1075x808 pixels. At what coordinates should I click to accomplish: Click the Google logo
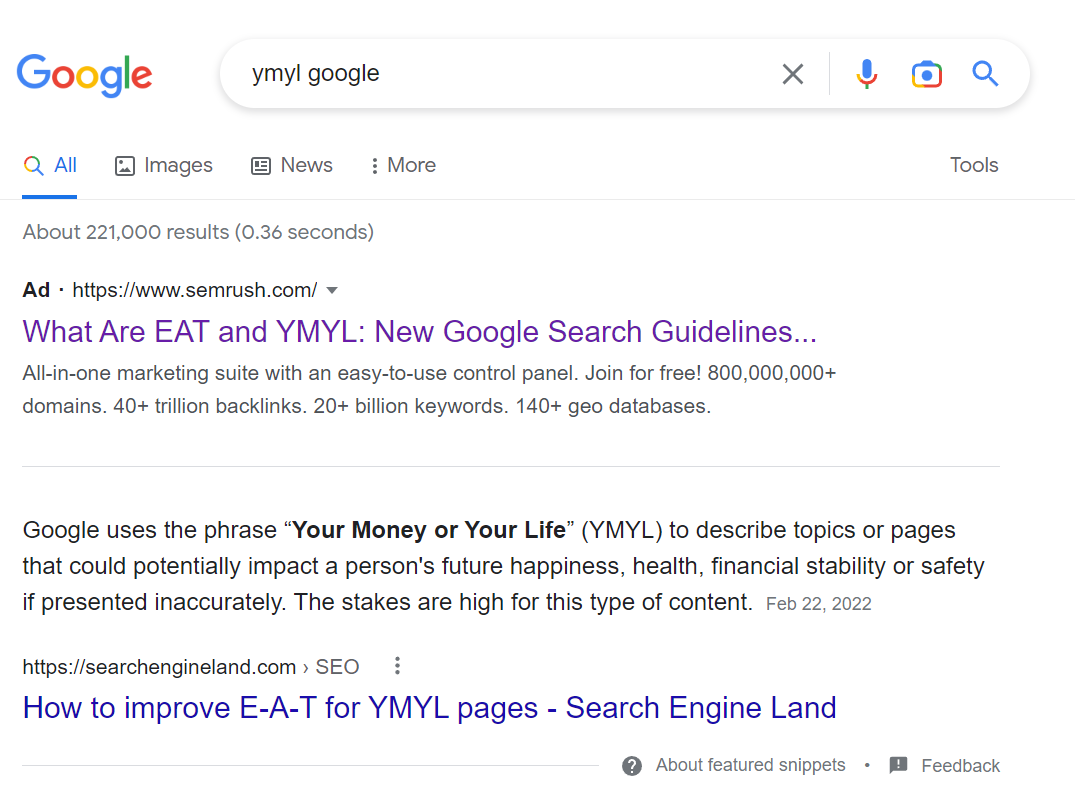[84, 75]
